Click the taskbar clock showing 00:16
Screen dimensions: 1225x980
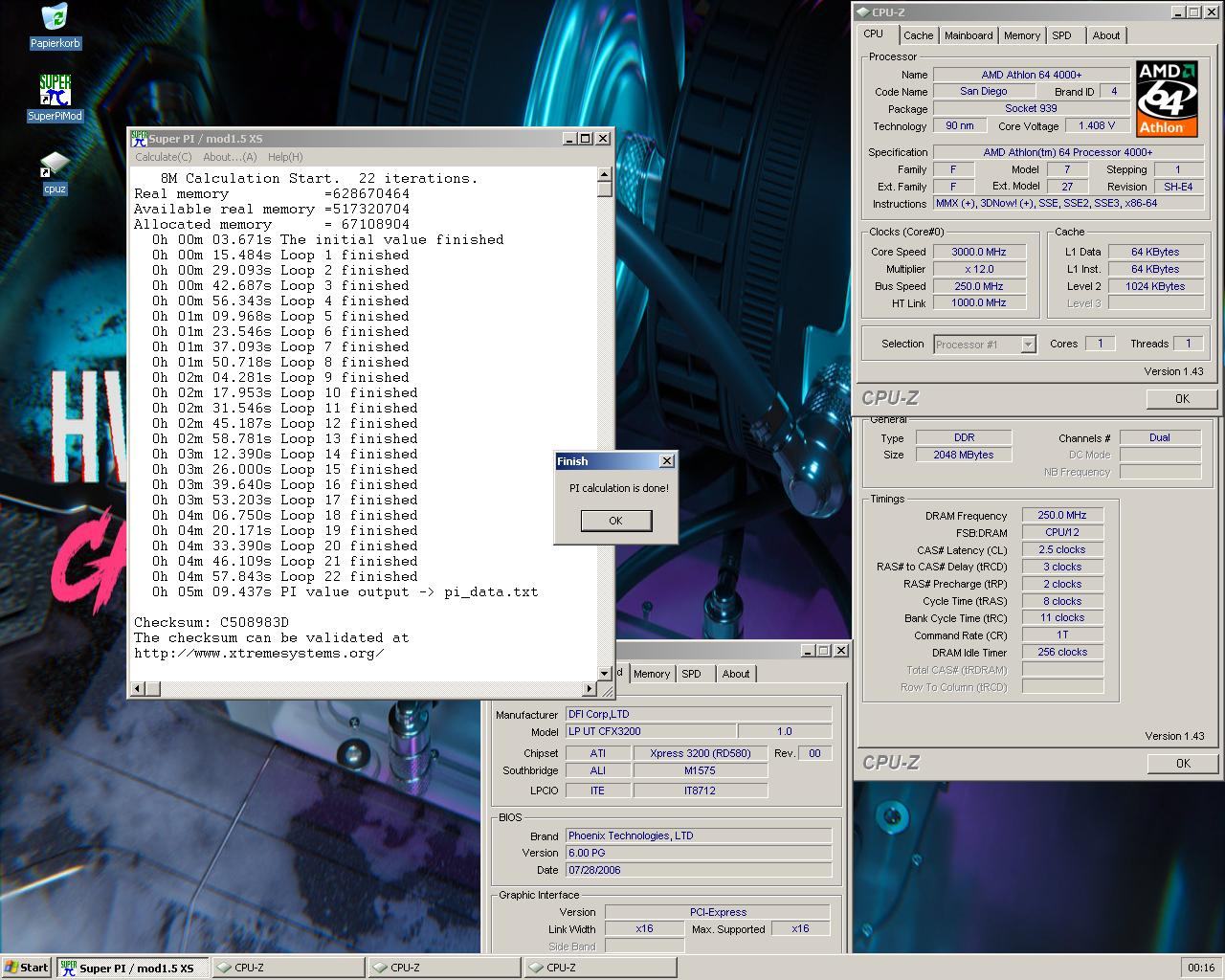coord(1201,968)
